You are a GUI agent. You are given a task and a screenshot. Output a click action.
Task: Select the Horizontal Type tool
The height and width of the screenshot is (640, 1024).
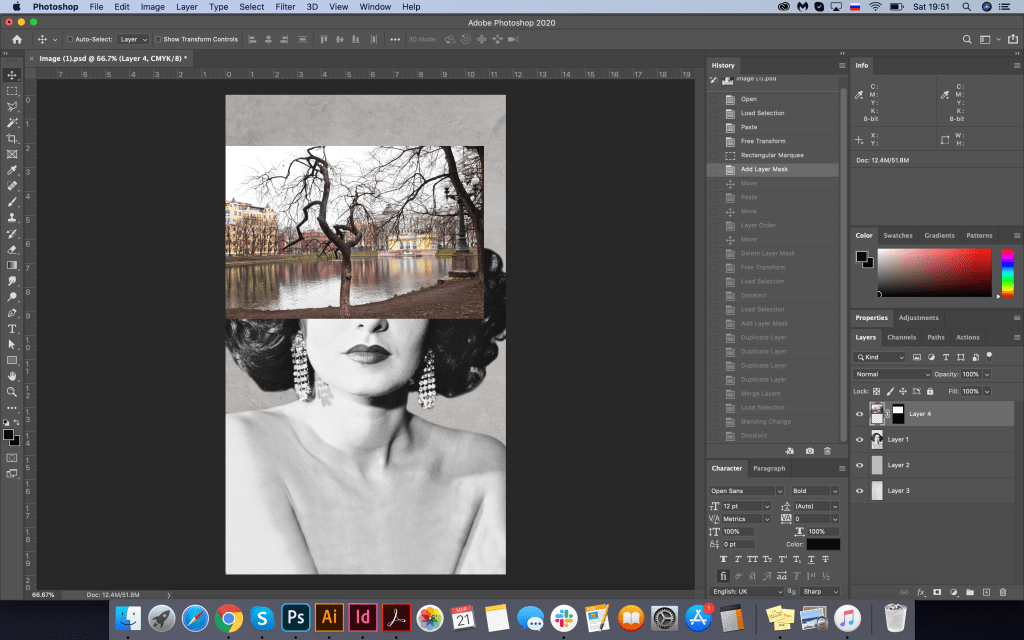(x=12, y=329)
